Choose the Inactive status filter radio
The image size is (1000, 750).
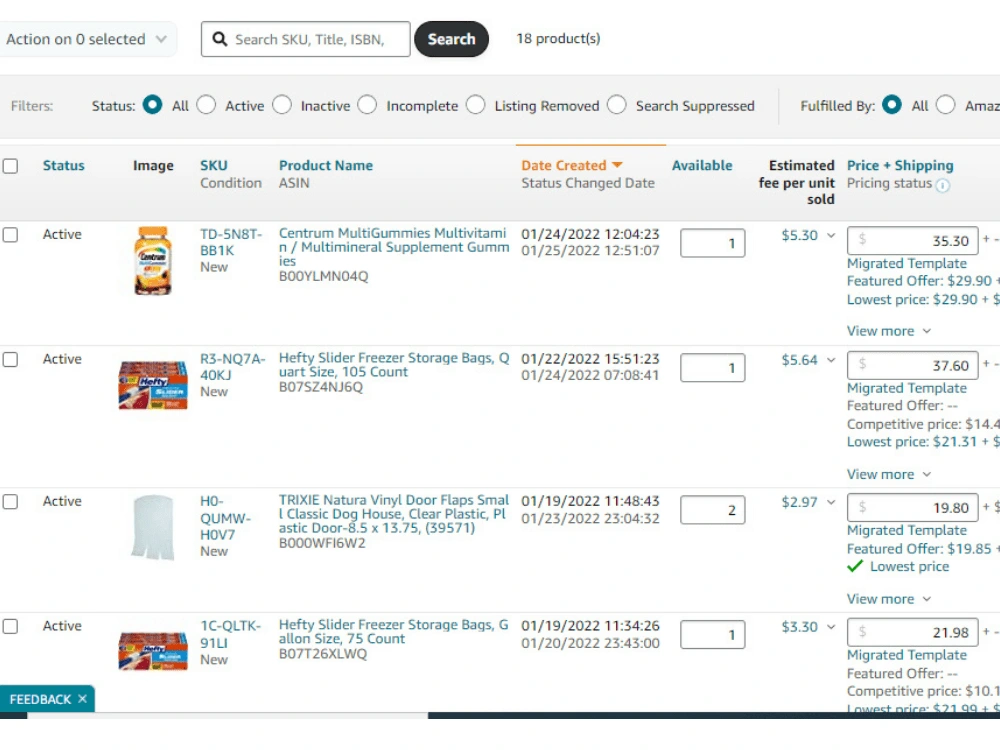coord(282,105)
